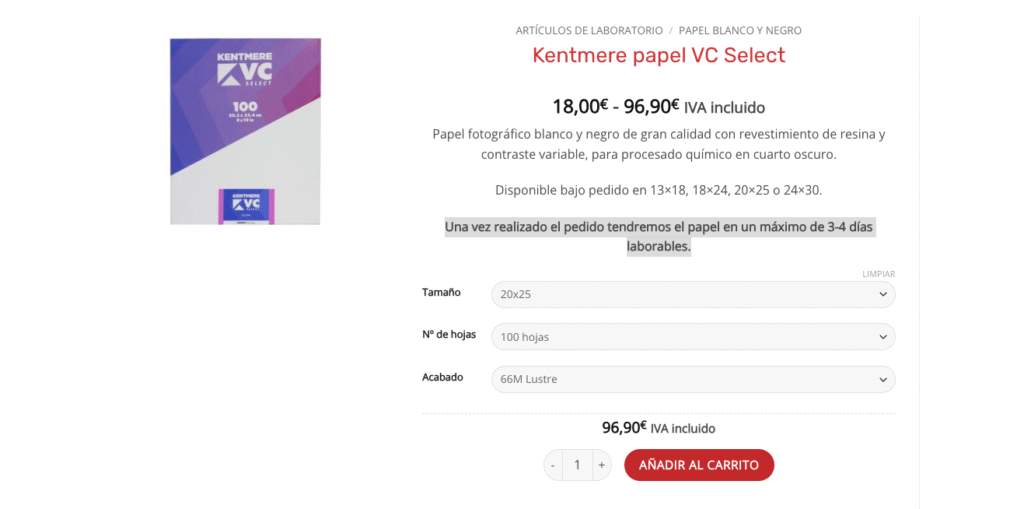
Task: Click the 18,00€ - 96,90€ price range
Action: coord(615,107)
